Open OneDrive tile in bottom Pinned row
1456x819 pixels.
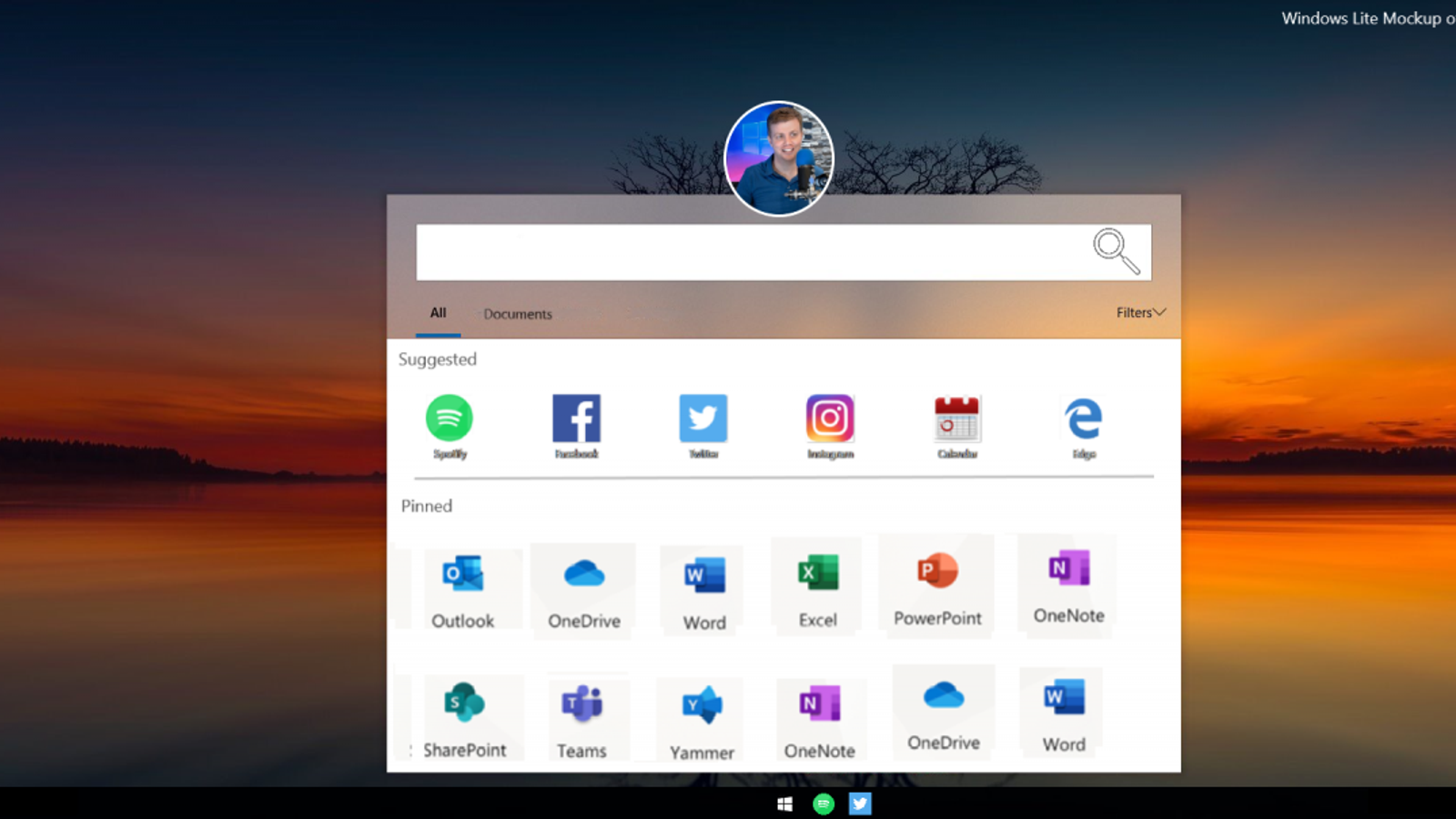944,713
